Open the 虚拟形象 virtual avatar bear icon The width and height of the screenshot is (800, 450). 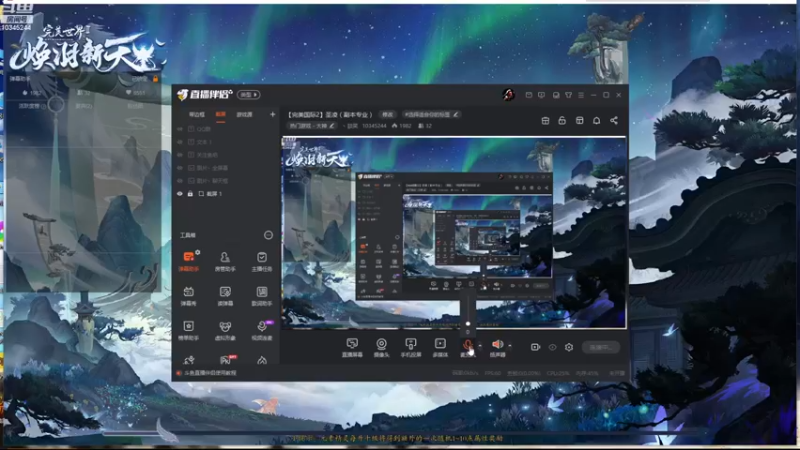click(x=225, y=330)
